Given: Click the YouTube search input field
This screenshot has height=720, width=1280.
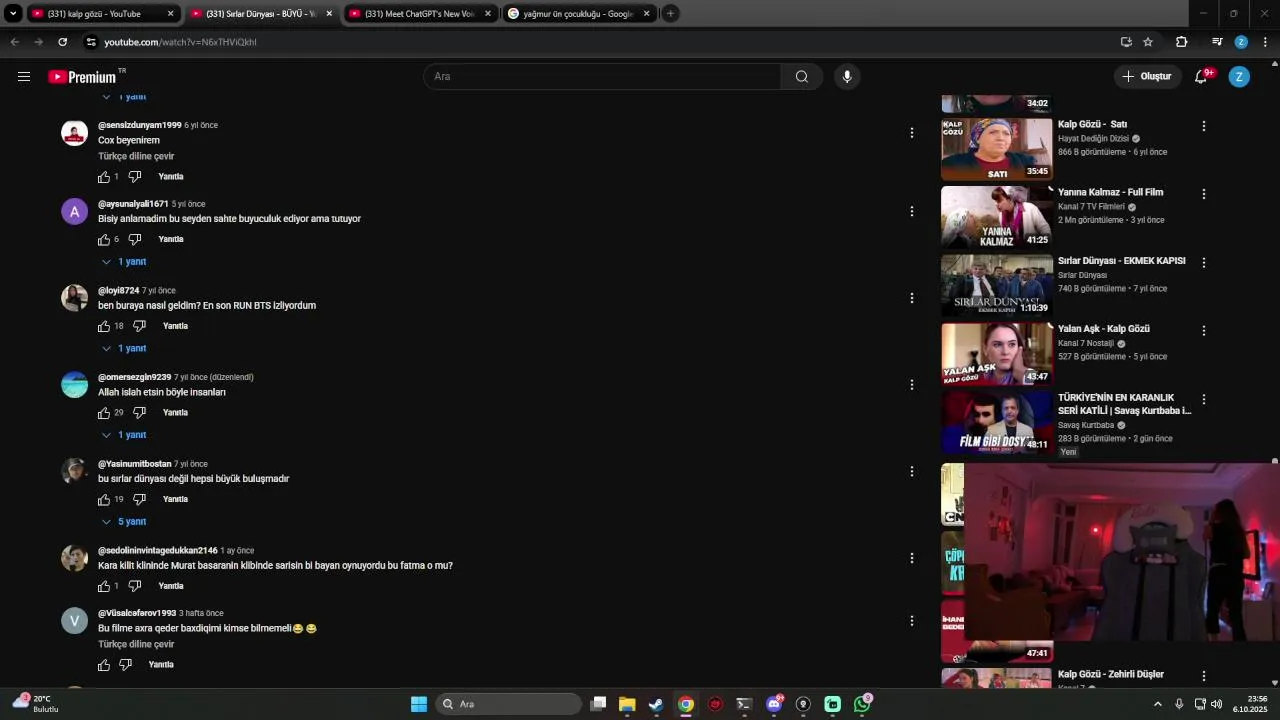Looking at the screenshot, I should click(x=602, y=77).
